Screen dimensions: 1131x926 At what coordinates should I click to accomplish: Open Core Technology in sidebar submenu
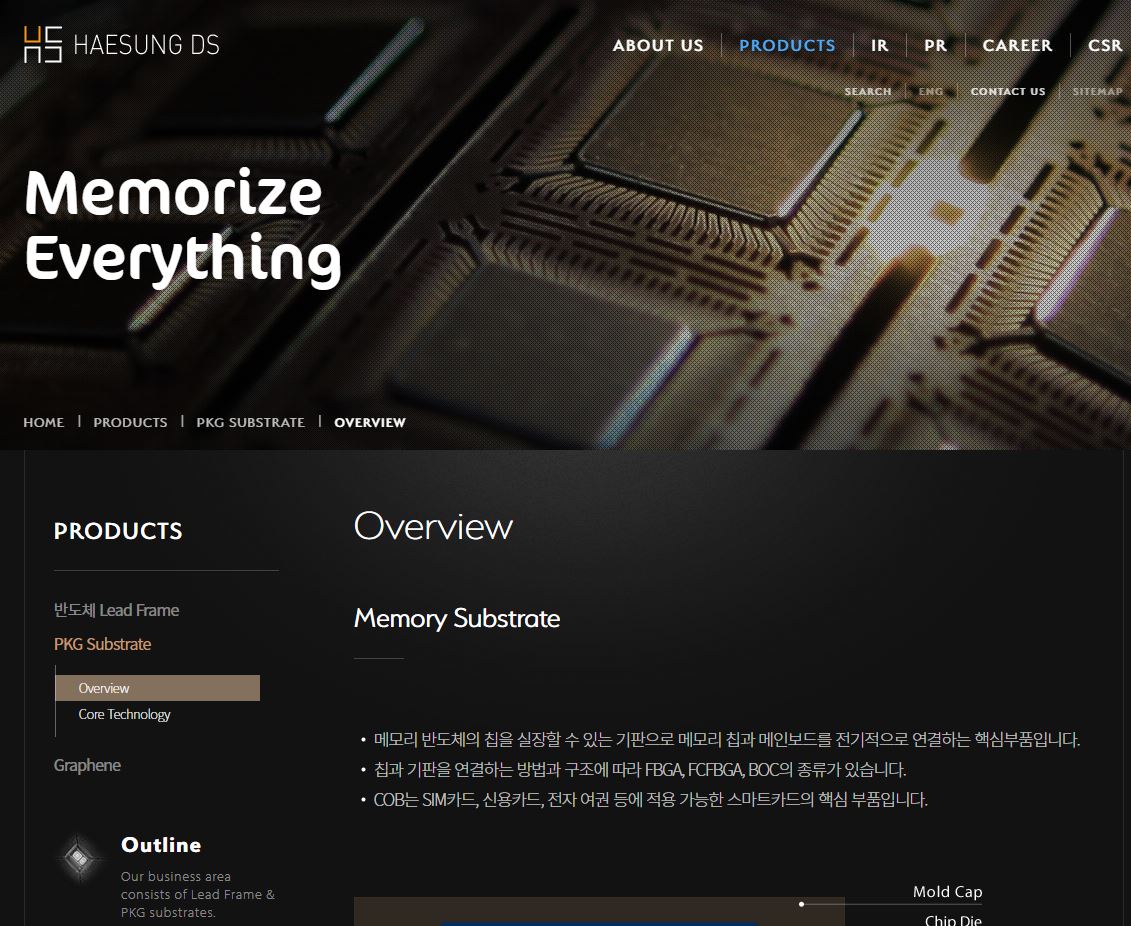click(124, 714)
